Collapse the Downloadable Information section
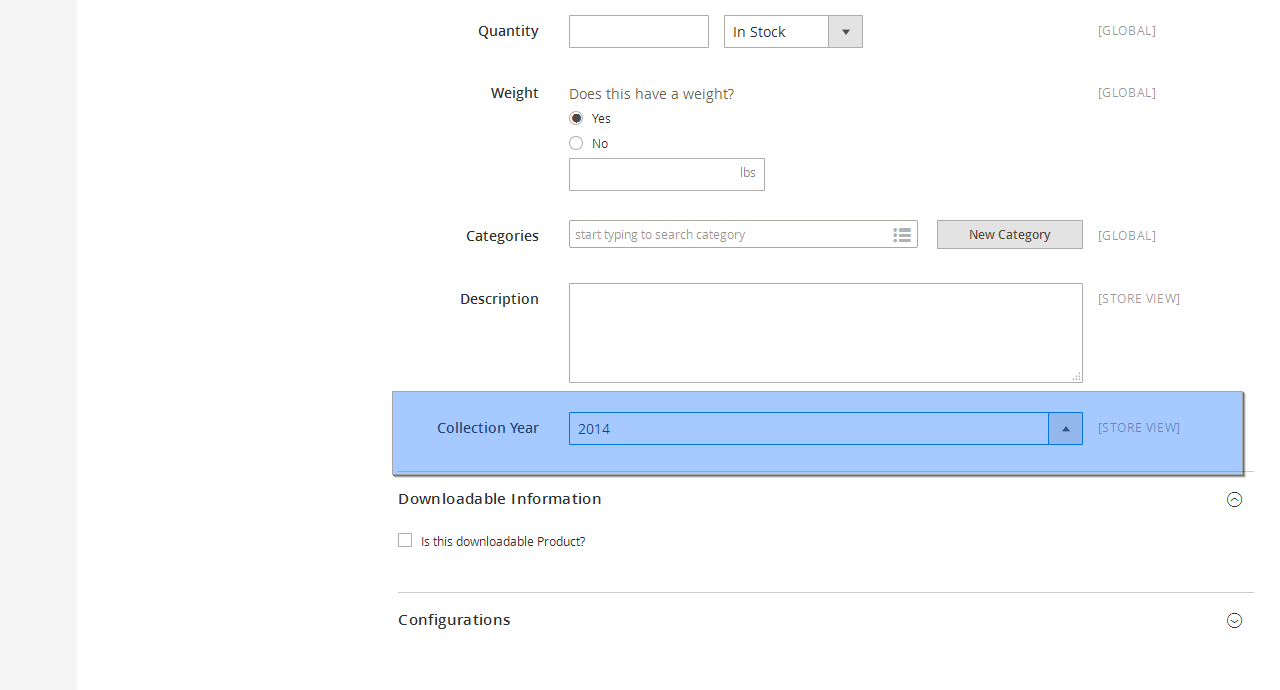 click(x=1234, y=499)
